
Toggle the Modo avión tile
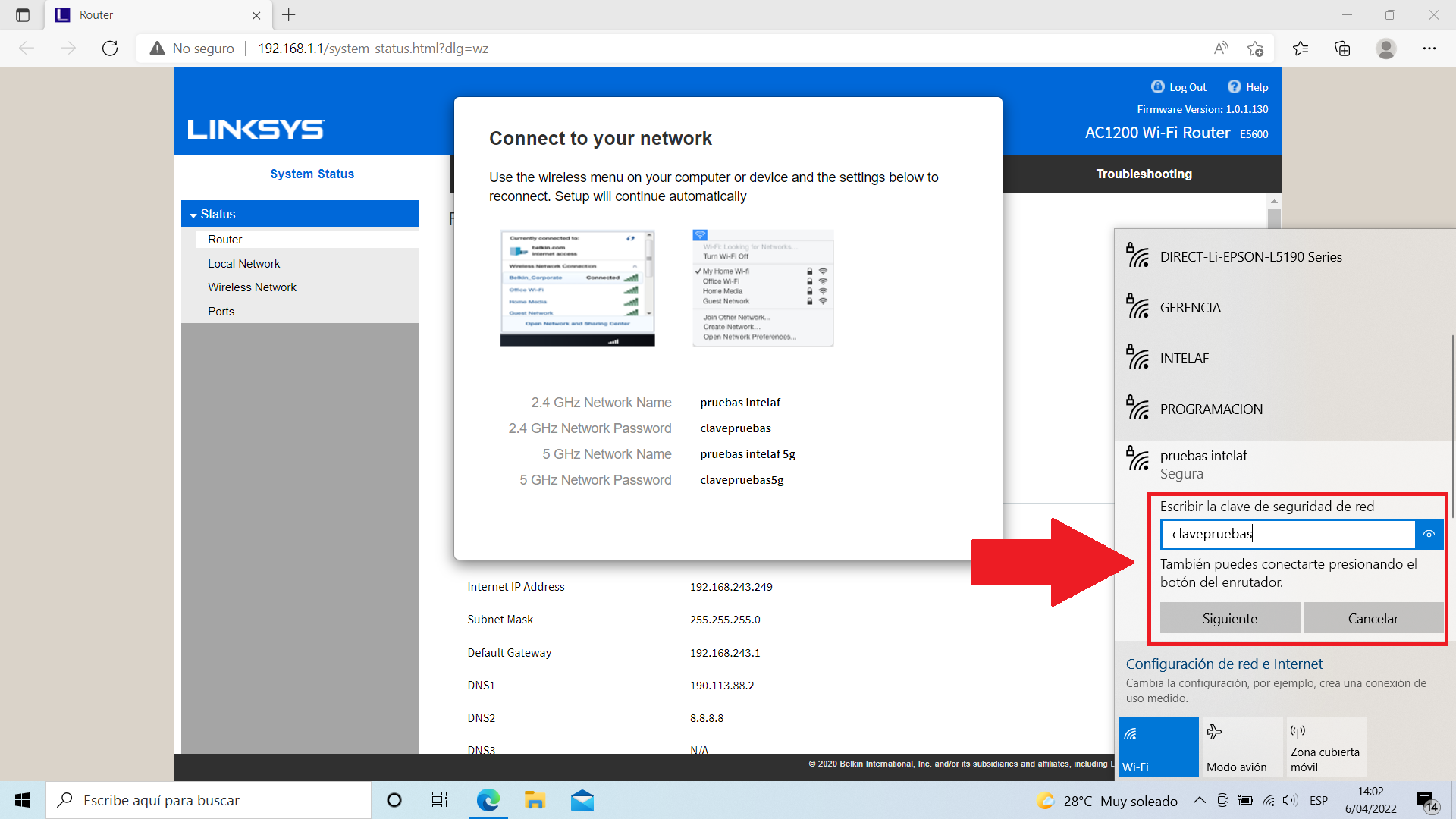tap(1241, 747)
